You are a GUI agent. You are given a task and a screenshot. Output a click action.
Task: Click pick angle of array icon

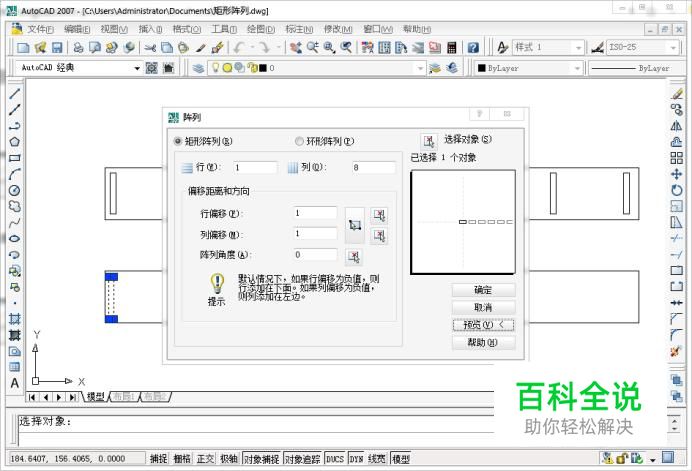point(354,256)
